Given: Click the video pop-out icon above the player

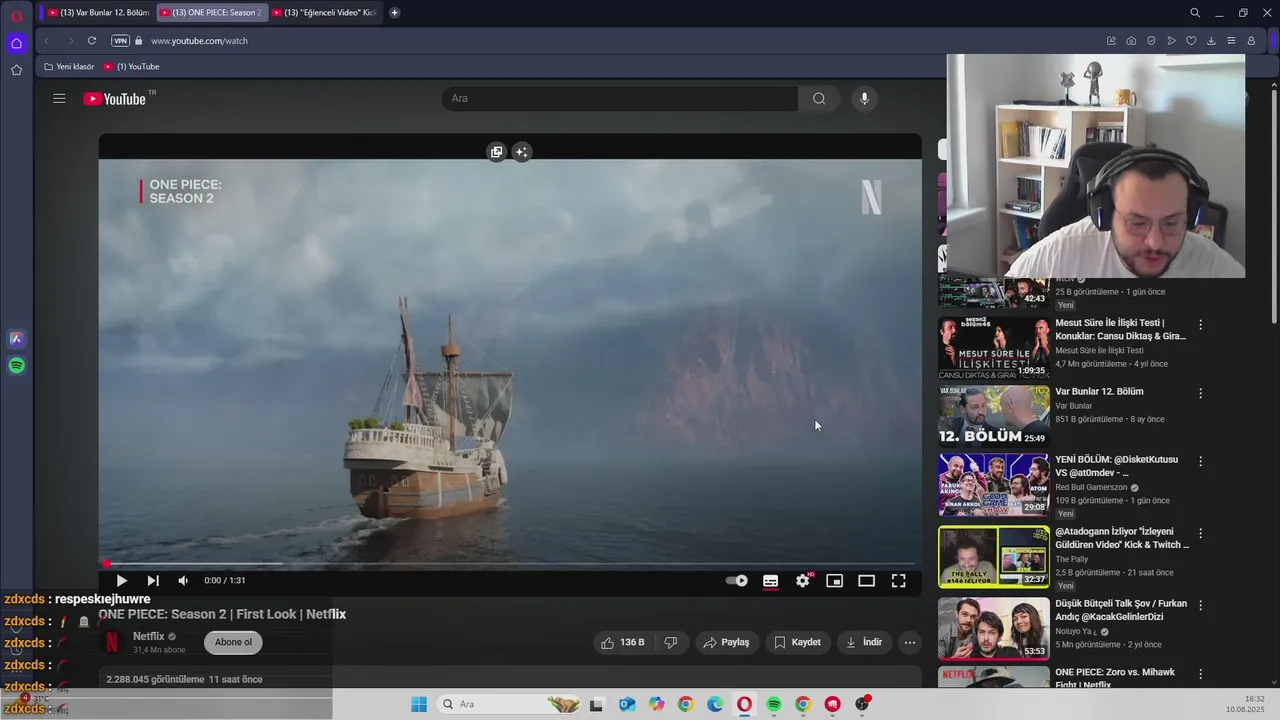Looking at the screenshot, I should click(x=496, y=152).
